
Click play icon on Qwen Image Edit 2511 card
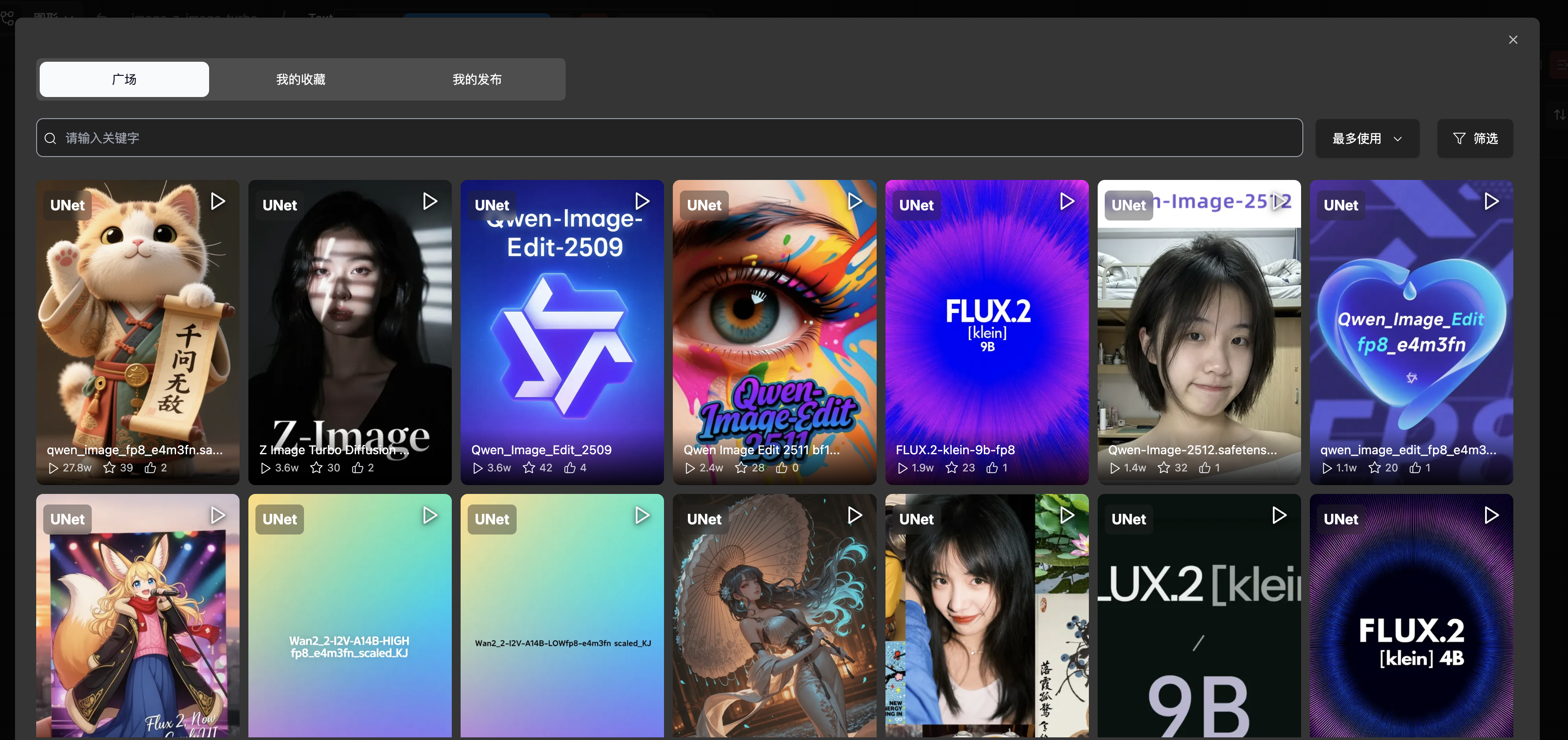click(x=855, y=202)
